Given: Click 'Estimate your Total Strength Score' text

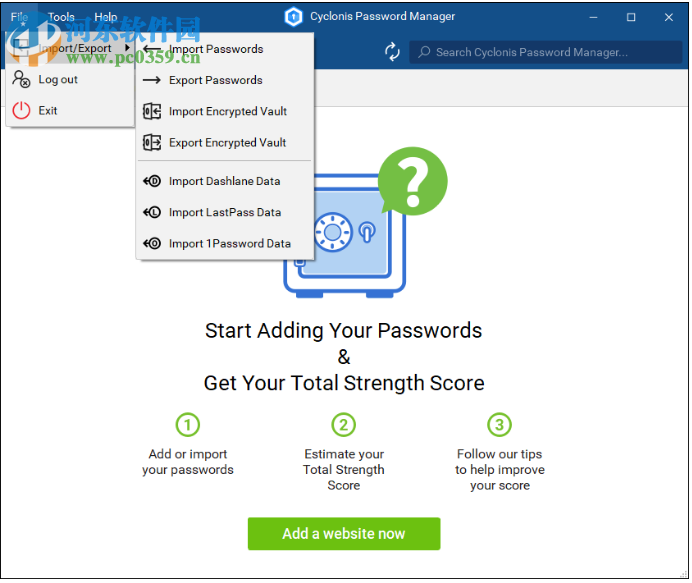Looking at the screenshot, I should click(x=344, y=470).
